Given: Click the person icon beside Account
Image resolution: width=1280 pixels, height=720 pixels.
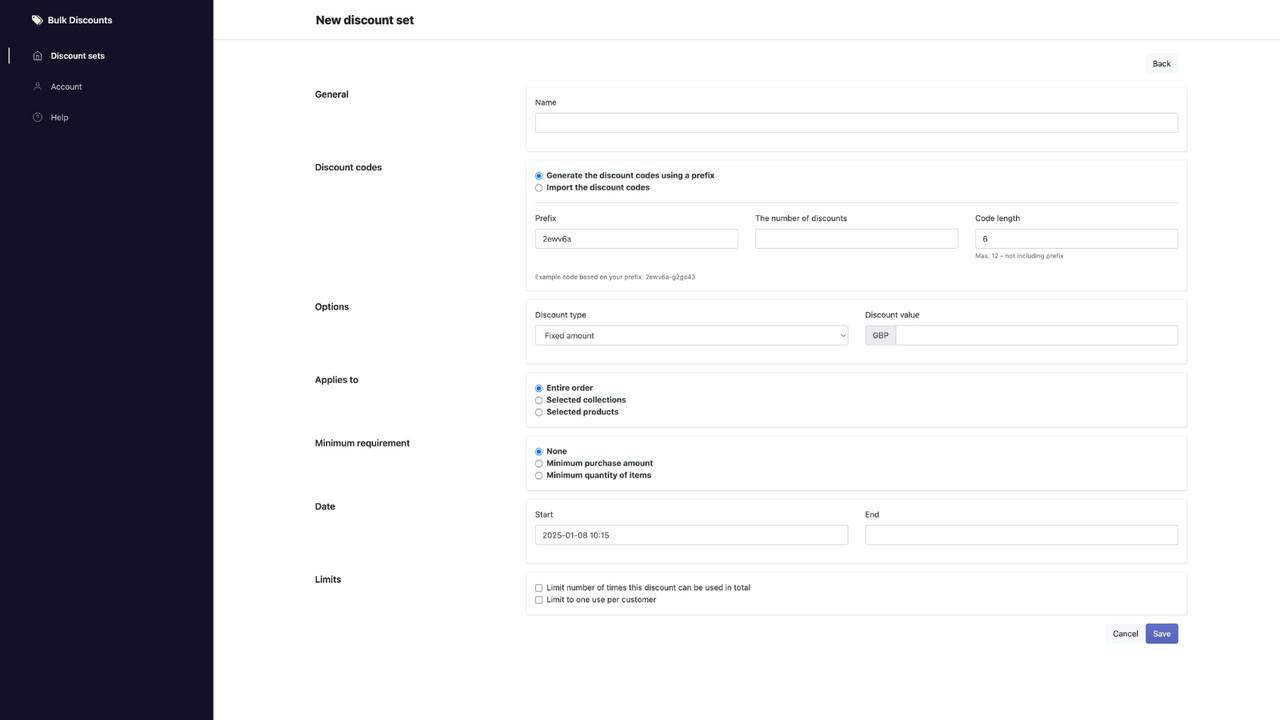Looking at the screenshot, I should tap(36, 86).
